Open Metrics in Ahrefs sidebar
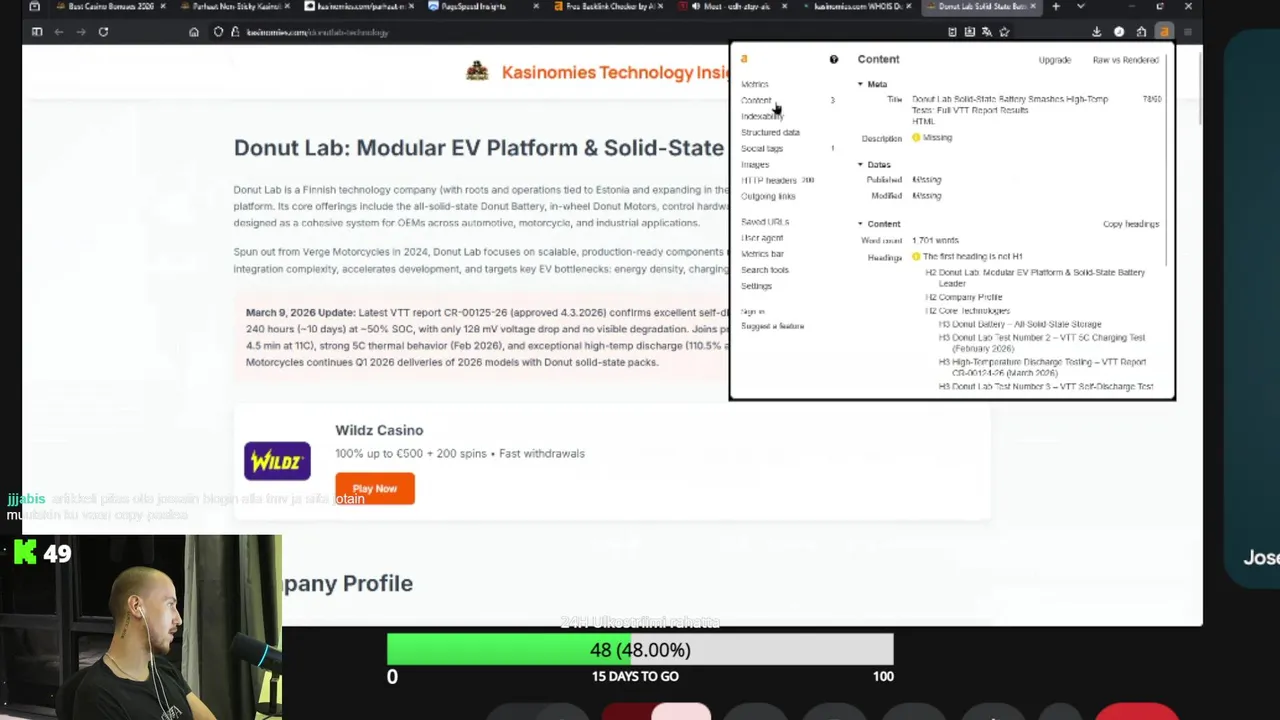The width and height of the screenshot is (1280, 720). [755, 84]
